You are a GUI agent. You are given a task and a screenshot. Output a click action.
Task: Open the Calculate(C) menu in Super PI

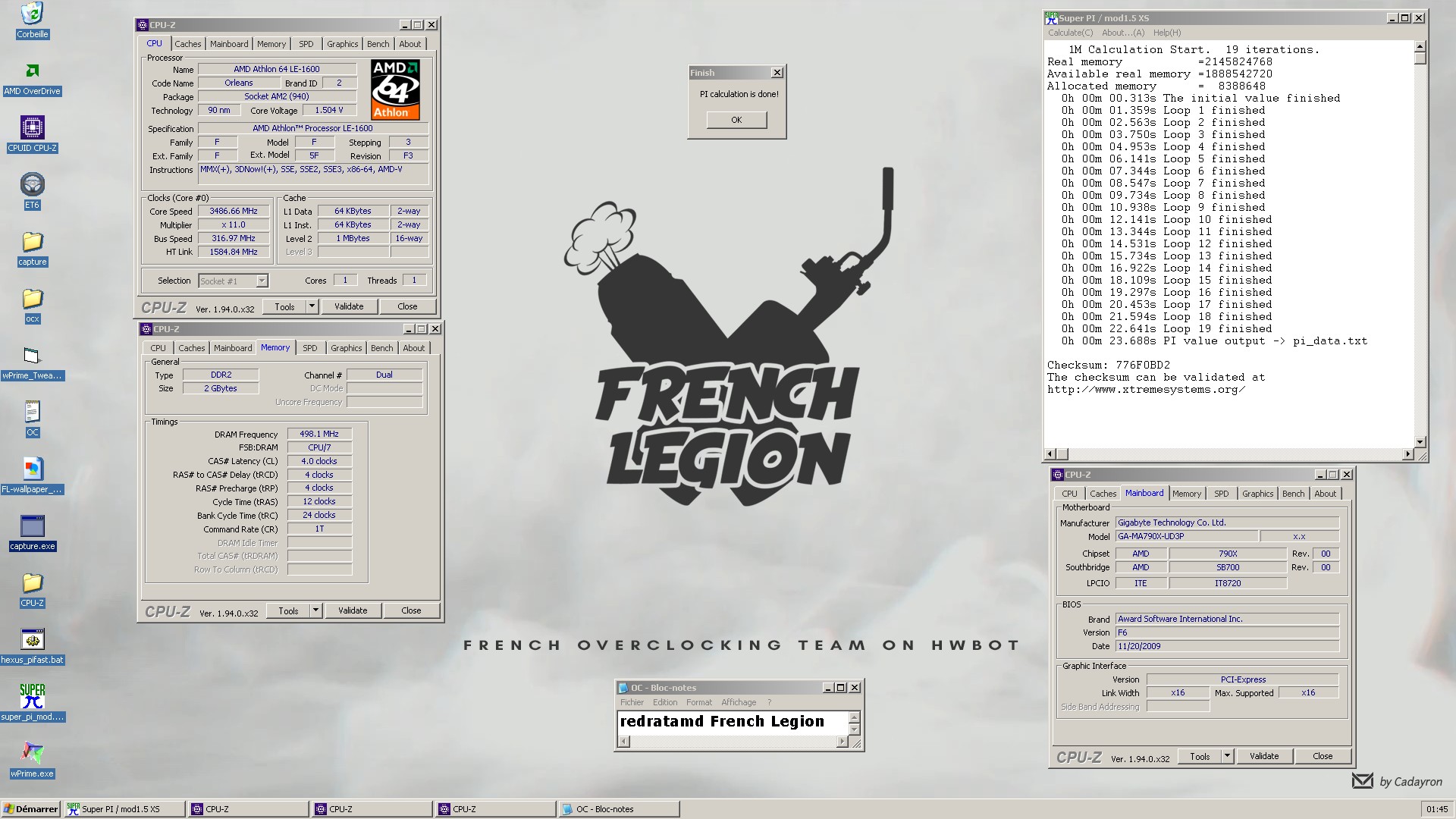1071,33
